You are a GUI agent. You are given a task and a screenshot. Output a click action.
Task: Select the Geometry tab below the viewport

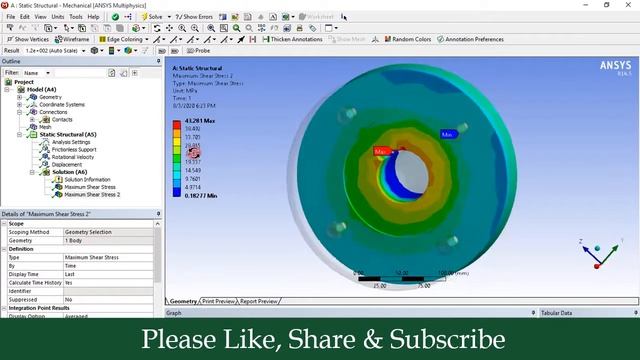(x=183, y=301)
